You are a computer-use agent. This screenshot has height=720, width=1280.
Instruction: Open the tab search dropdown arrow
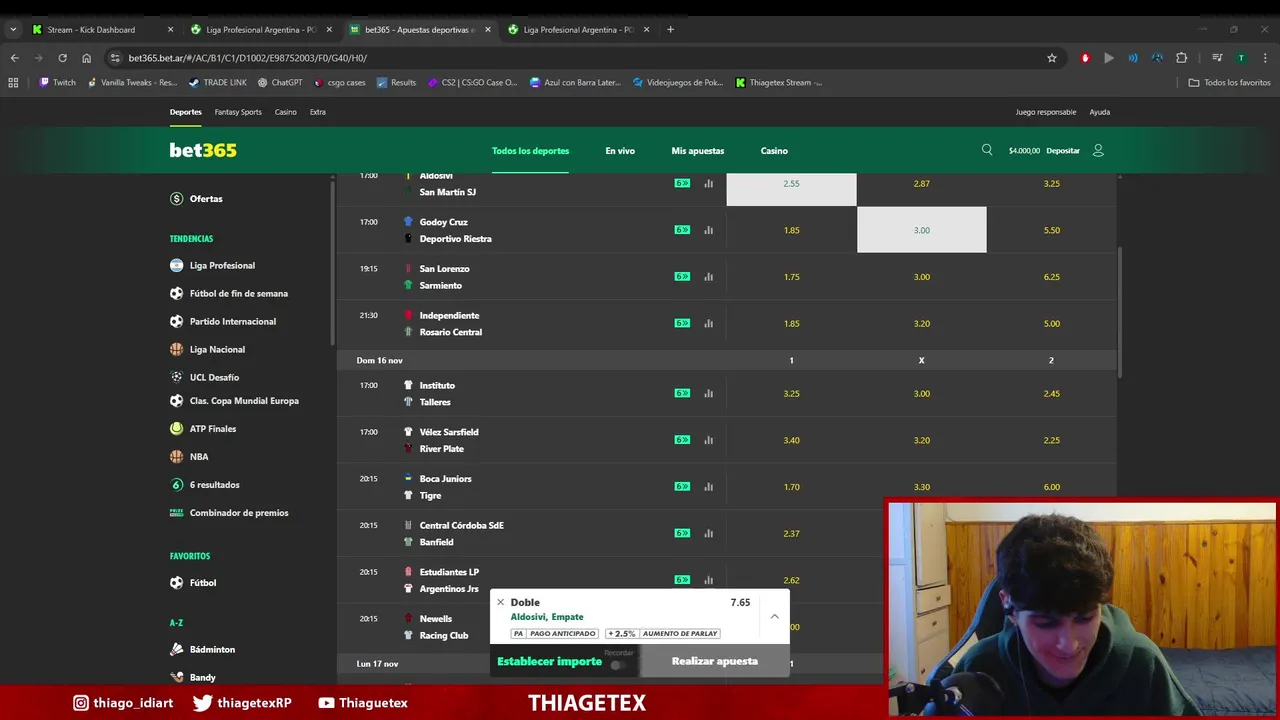click(13, 30)
